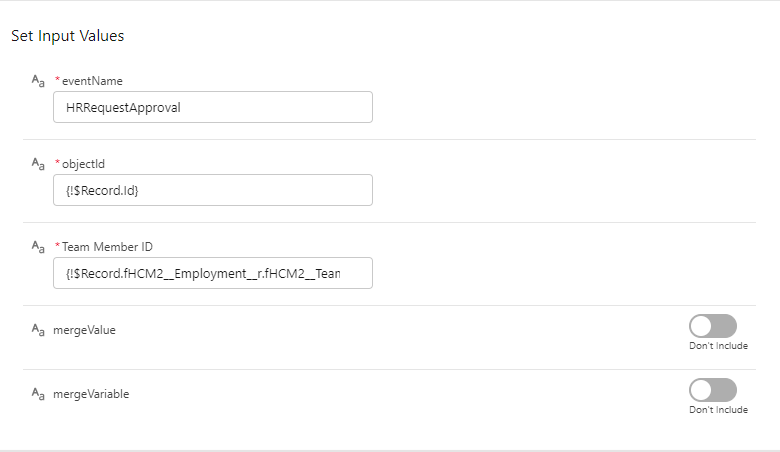This screenshot has width=780, height=452.
Task: Click the Aa icon next to mergeVariable
Action: [x=38, y=393]
